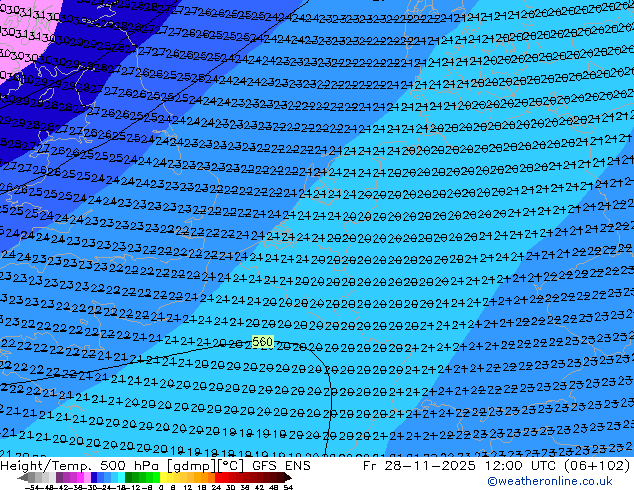
Task: Click the 560 height contour label
Action: click(x=263, y=342)
